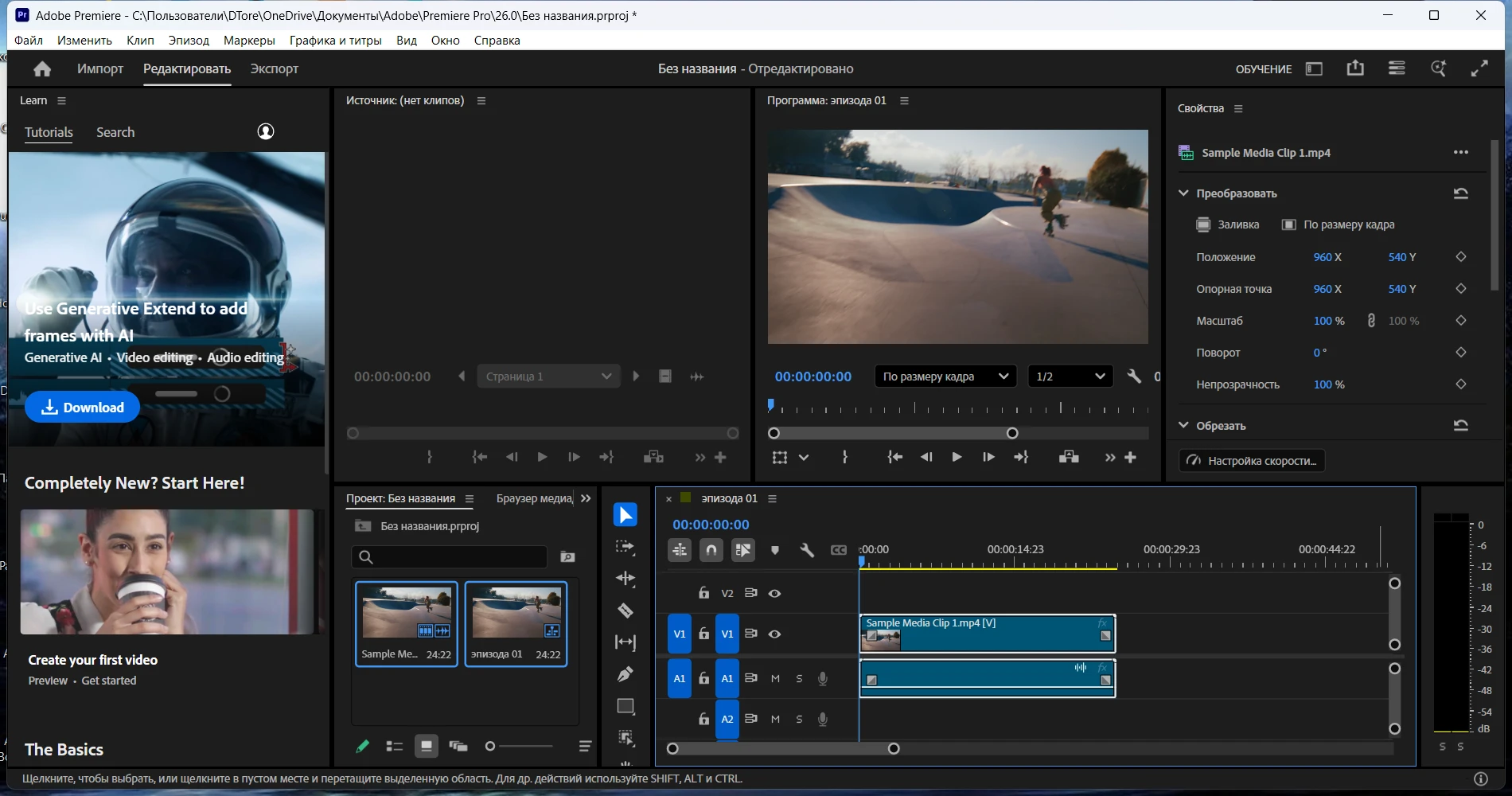
Task: Open timeline display settings wrench
Action: [x=806, y=550]
